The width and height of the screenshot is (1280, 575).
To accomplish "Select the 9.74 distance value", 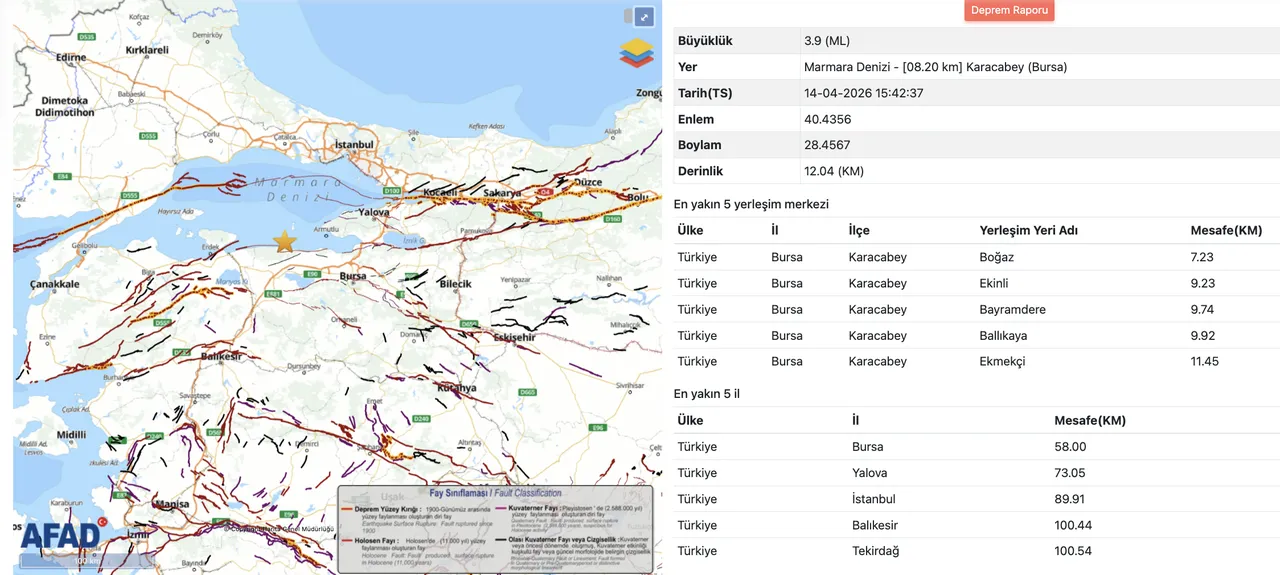I will tap(1203, 309).
